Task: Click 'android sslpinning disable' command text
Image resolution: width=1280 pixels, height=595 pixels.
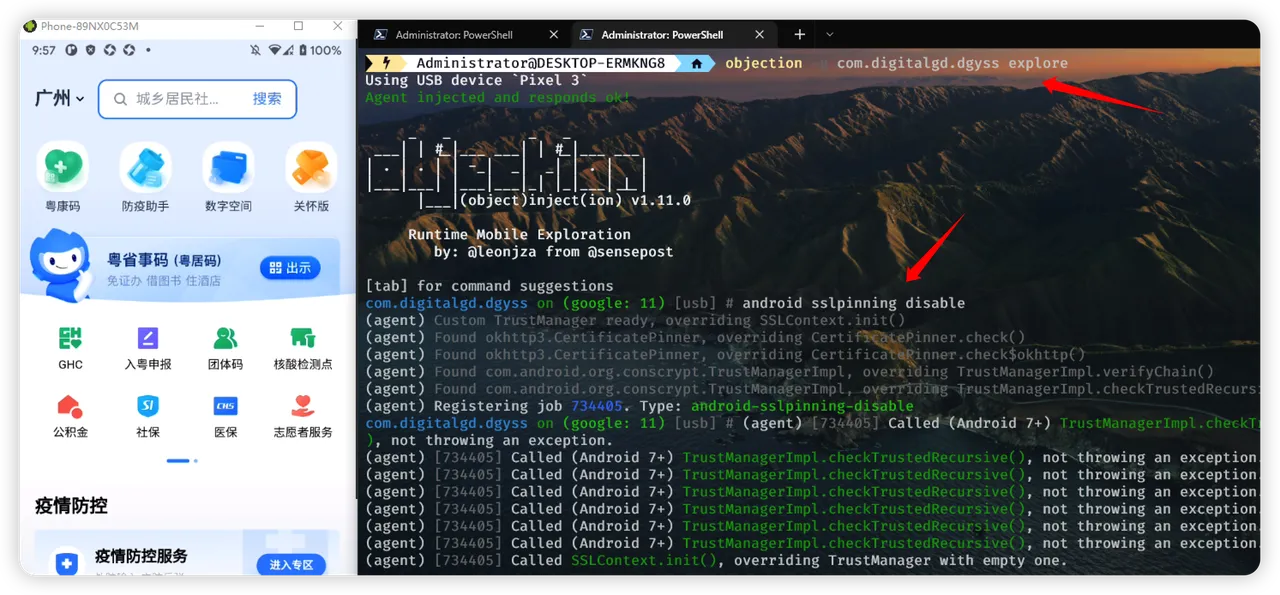Action: pos(854,303)
